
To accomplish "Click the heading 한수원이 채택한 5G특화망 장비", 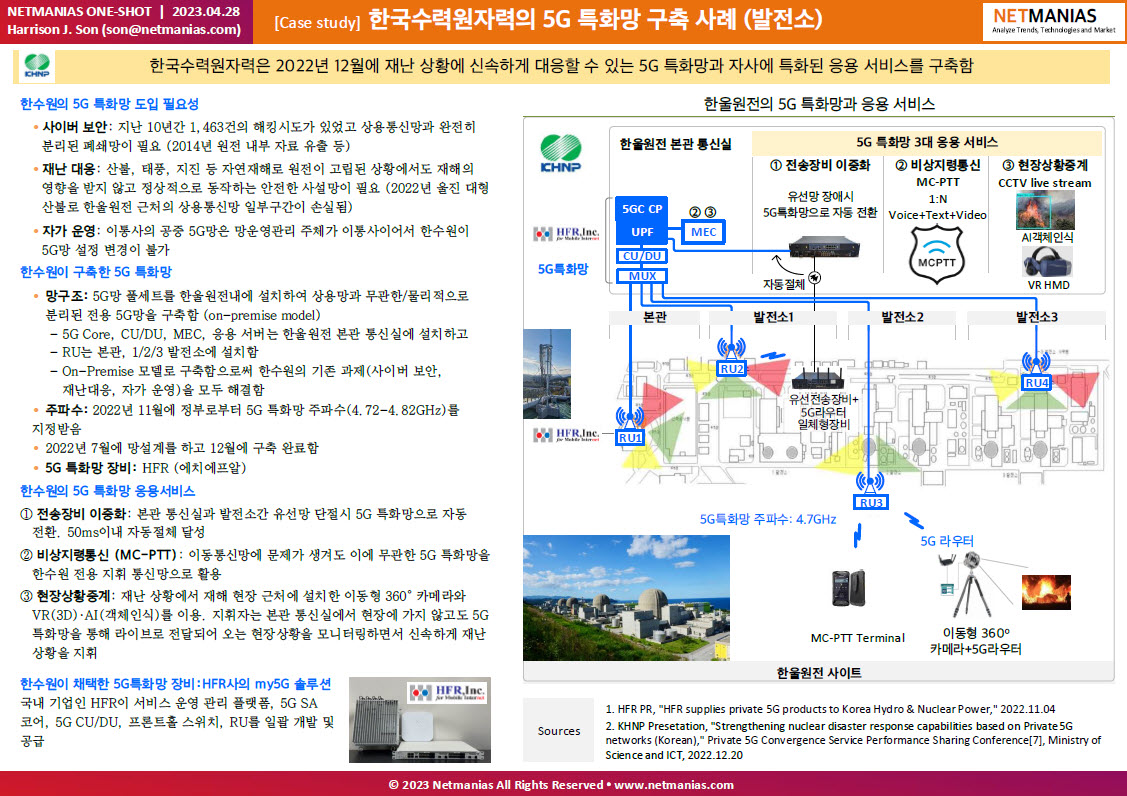I will pos(175,683).
